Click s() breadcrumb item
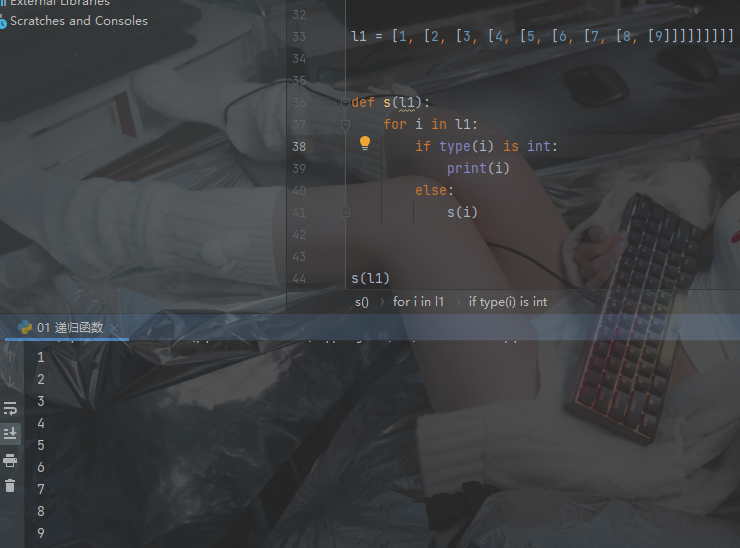Viewport: 740px width, 548px height. (x=362, y=302)
